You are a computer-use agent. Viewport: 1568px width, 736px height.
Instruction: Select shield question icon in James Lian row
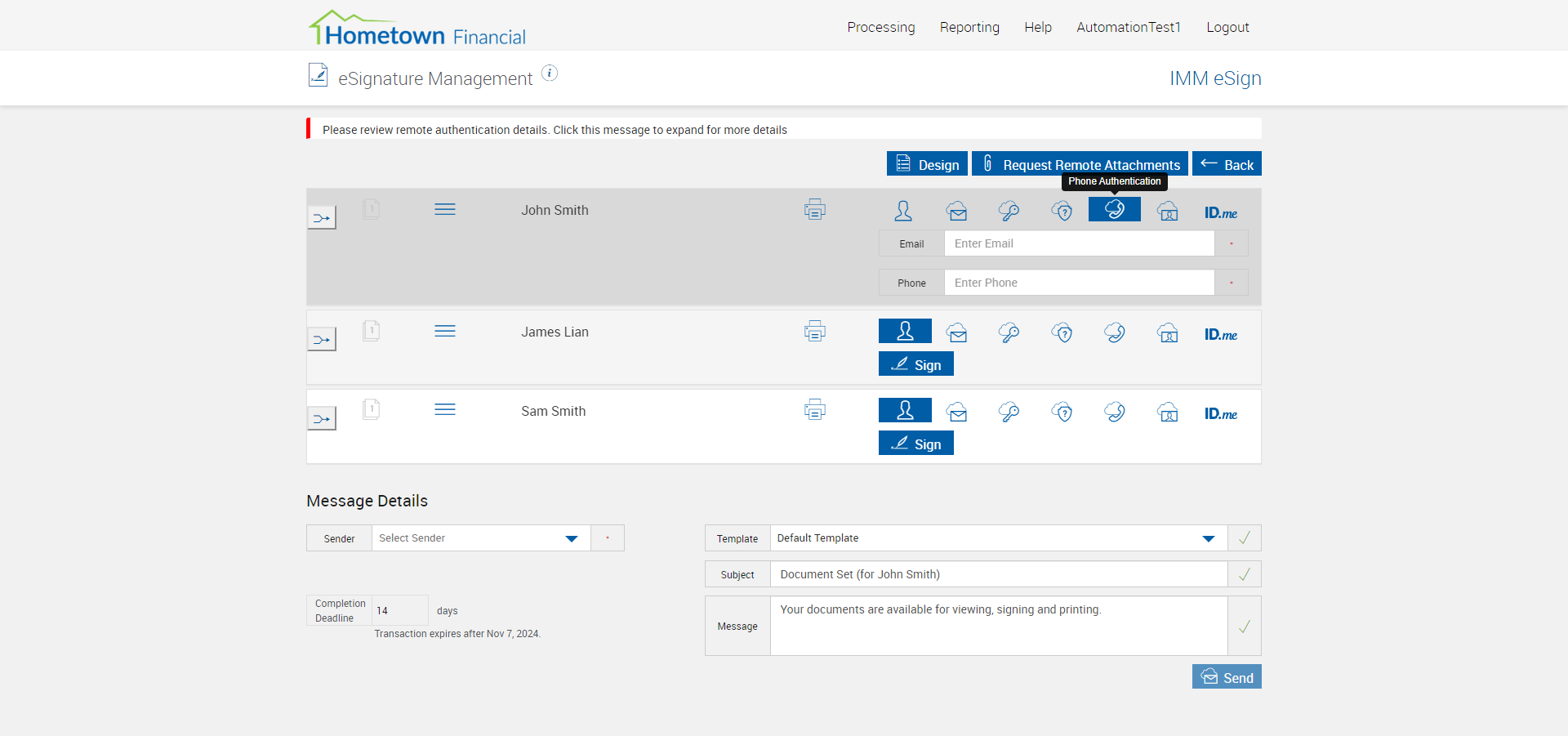tap(1062, 332)
